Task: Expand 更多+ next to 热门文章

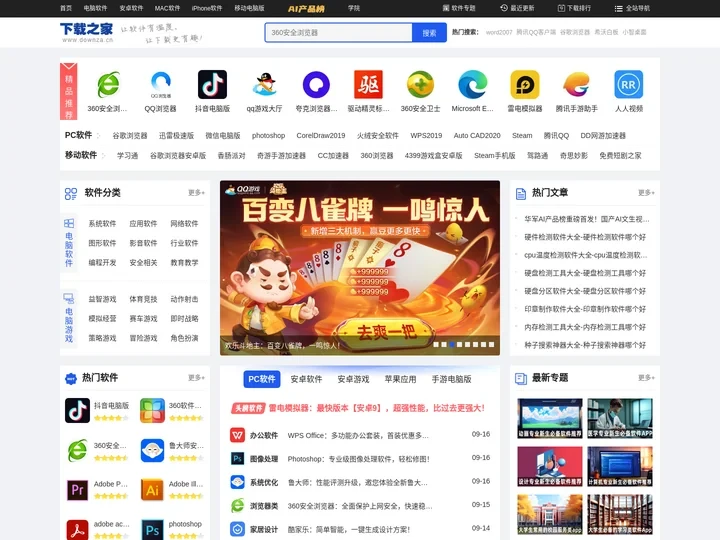Action: (x=646, y=193)
